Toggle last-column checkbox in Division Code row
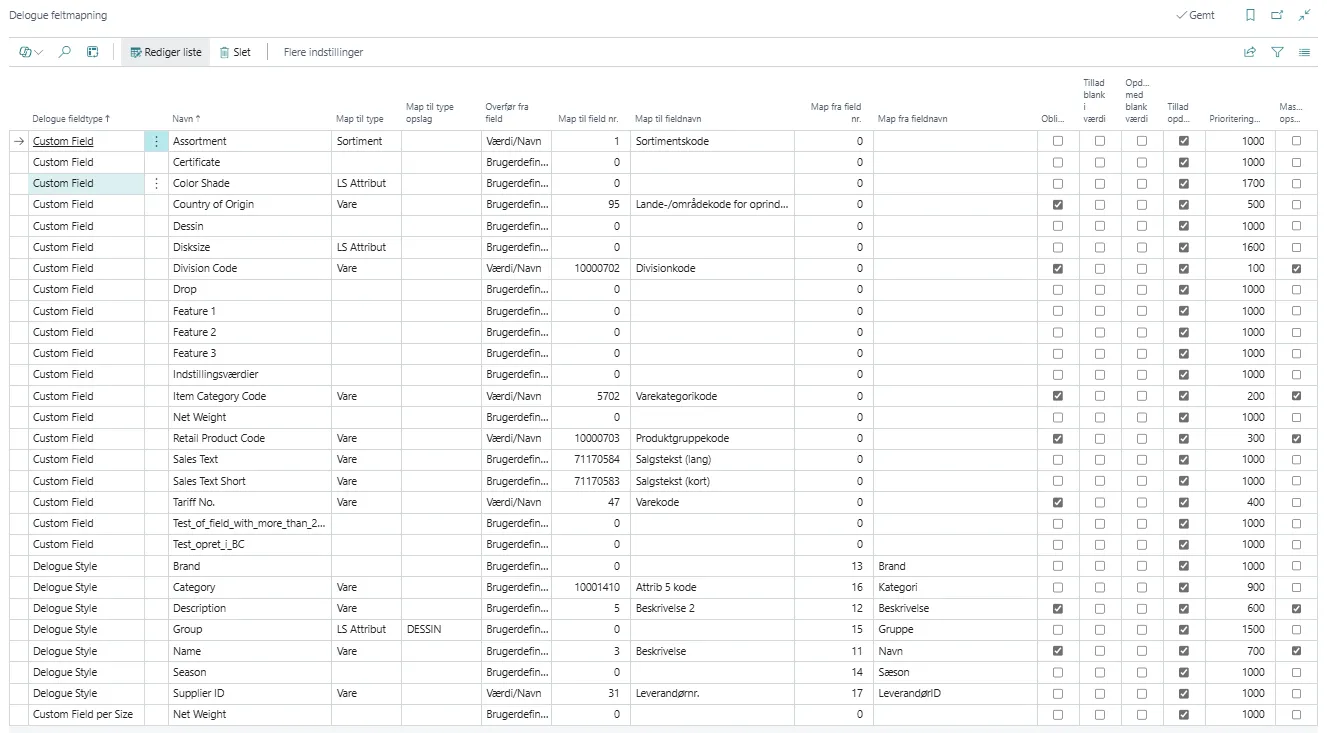Image resolution: width=1327 pixels, height=733 pixels. (x=1296, y=268)
